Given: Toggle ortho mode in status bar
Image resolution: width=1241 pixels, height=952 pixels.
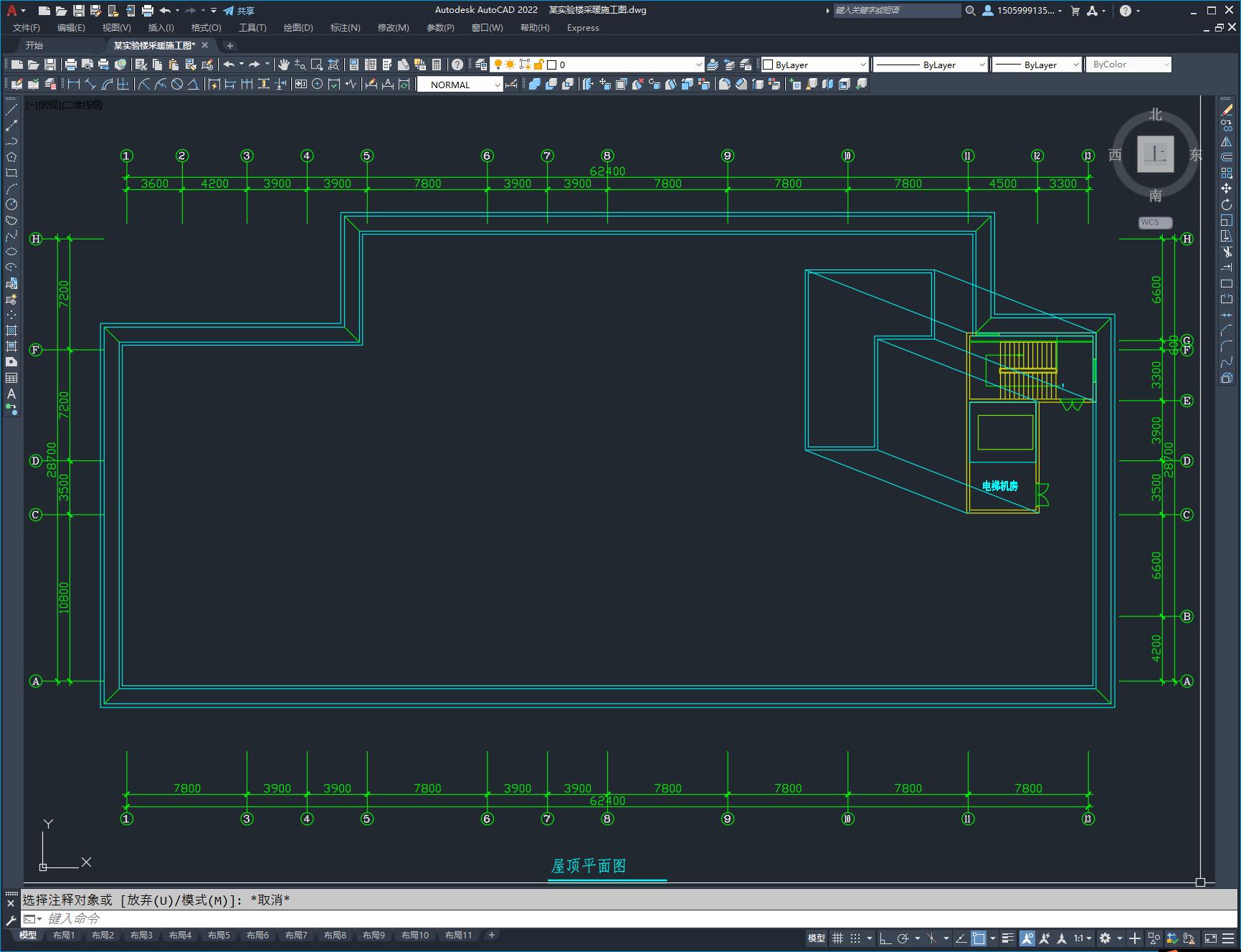Looking at the screenshot, I should pos(885,938).
